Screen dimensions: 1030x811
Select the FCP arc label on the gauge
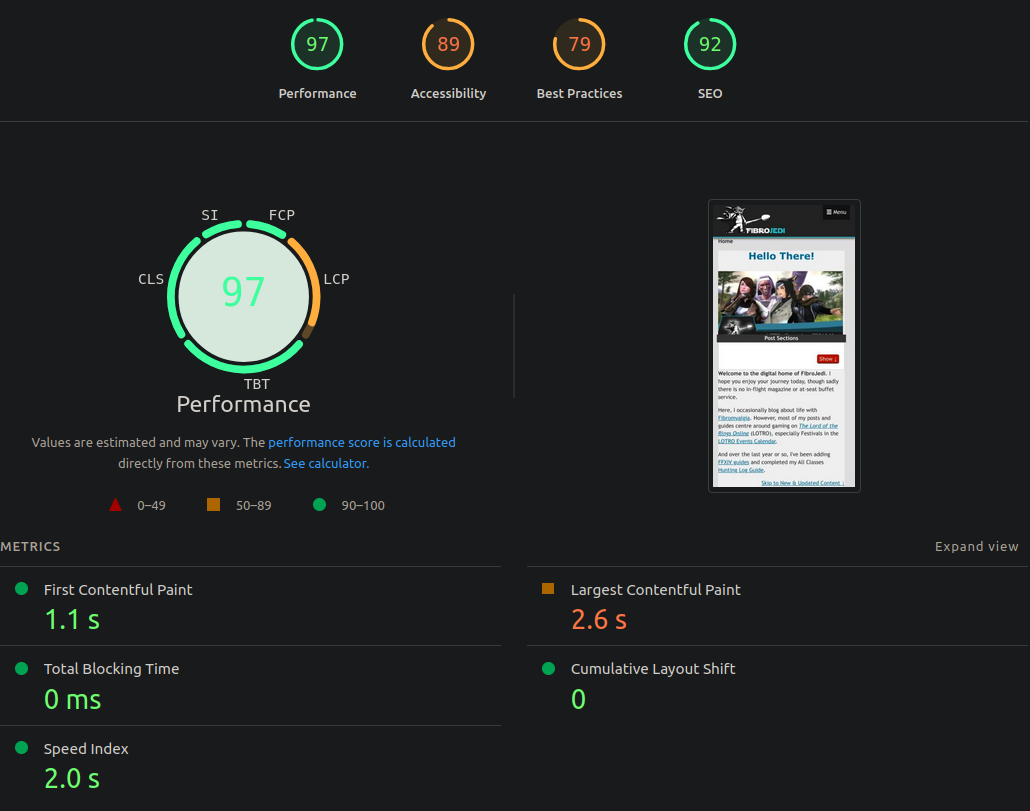pyautogui.click(x=282, y=215)
